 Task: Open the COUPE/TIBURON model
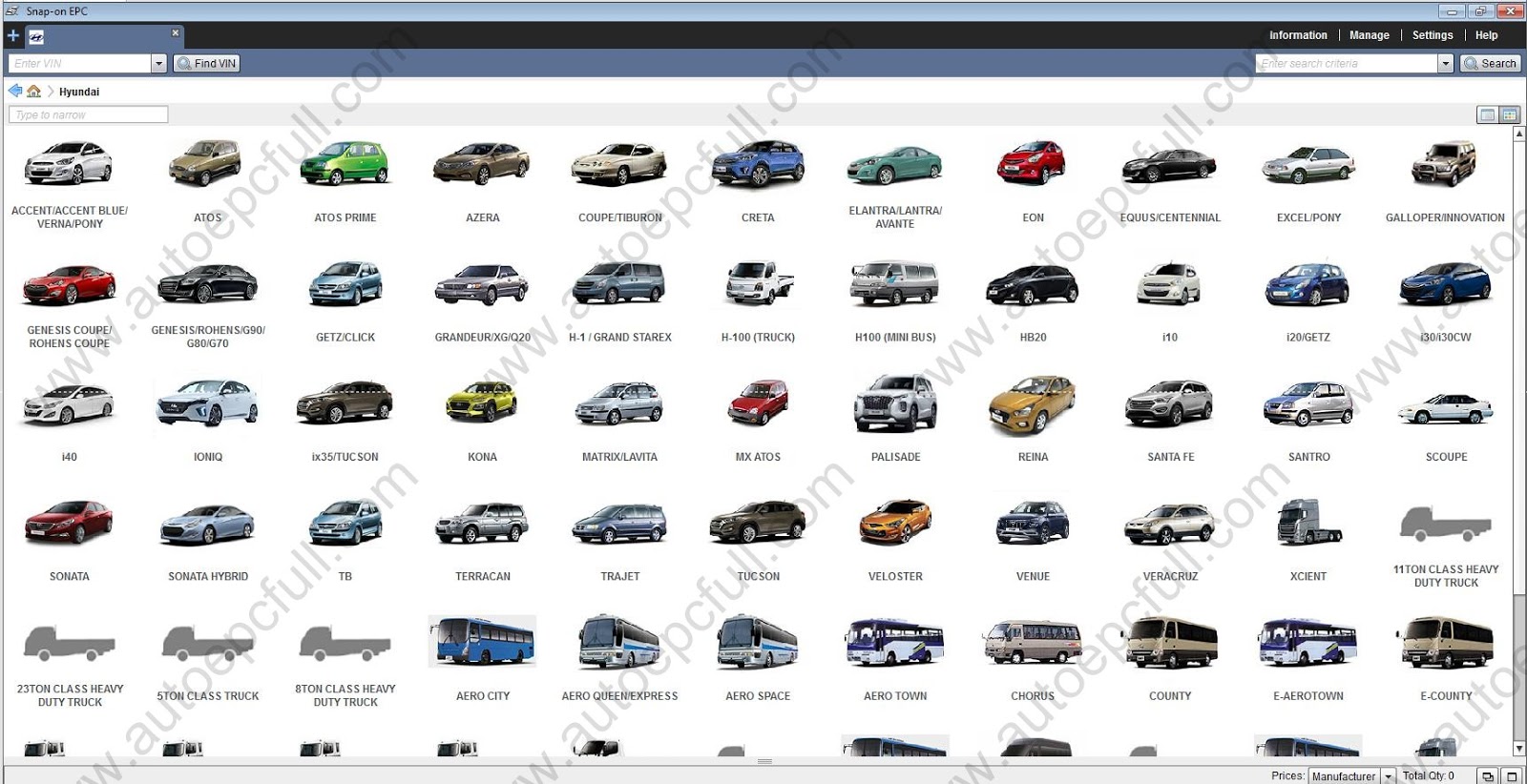pyautogui.click(x=620, y=181)
